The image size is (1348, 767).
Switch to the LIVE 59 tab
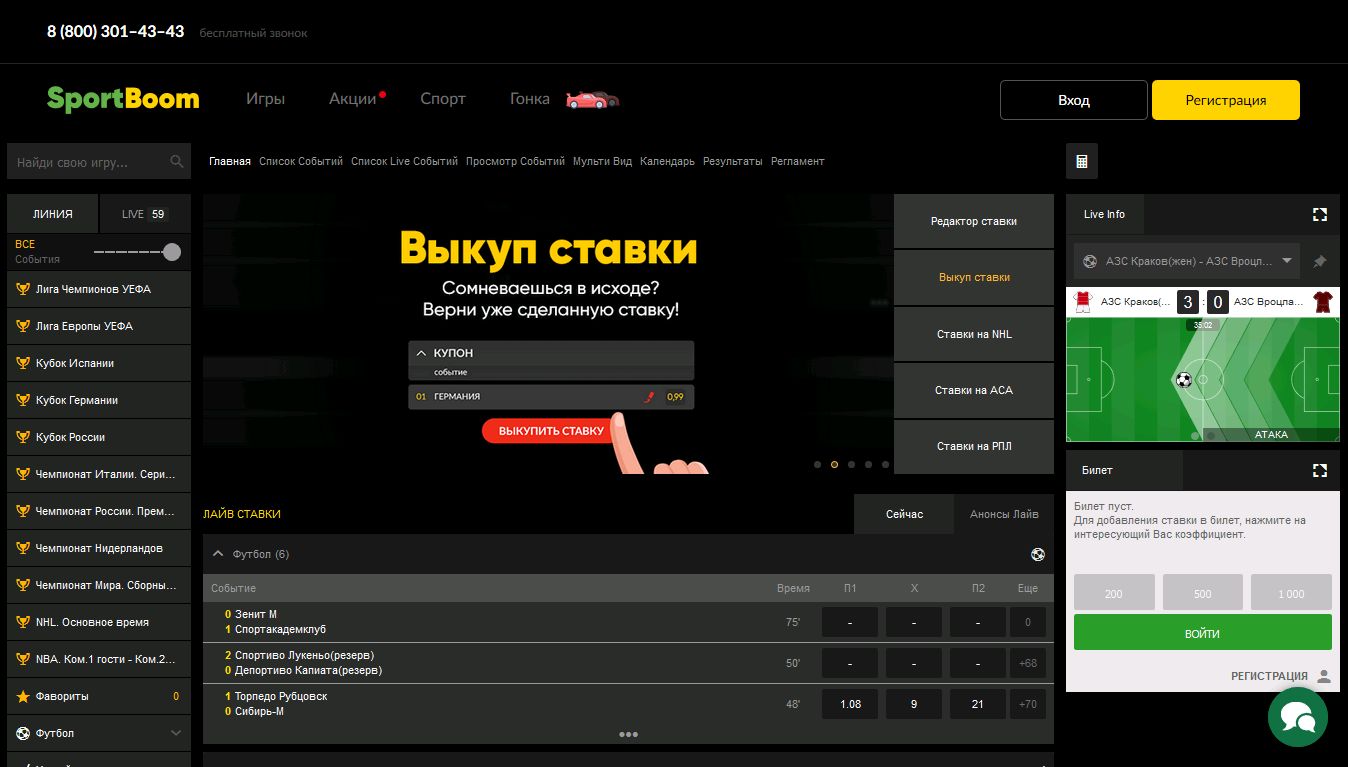click(x=145, y=214)
